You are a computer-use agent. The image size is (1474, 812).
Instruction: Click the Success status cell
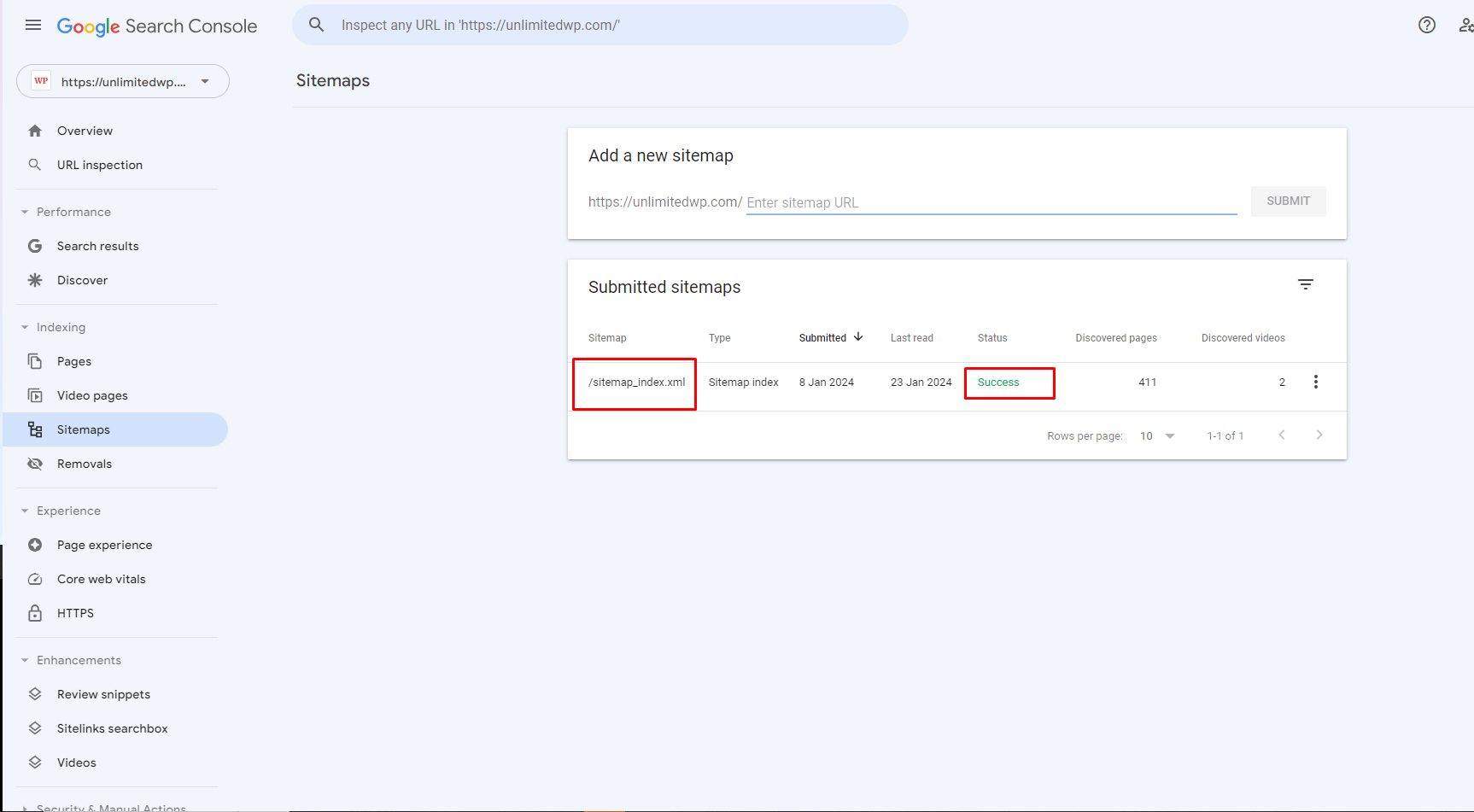pos(998,383)
